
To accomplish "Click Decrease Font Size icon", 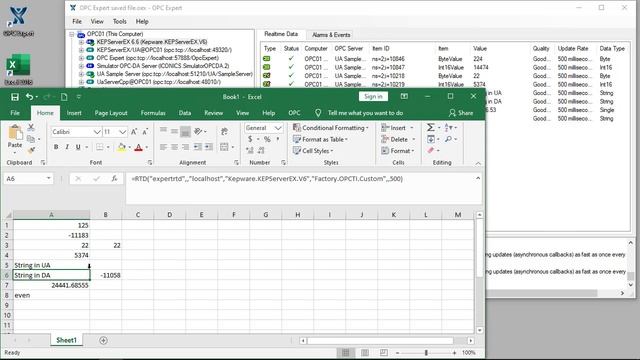I will (145, 132).
